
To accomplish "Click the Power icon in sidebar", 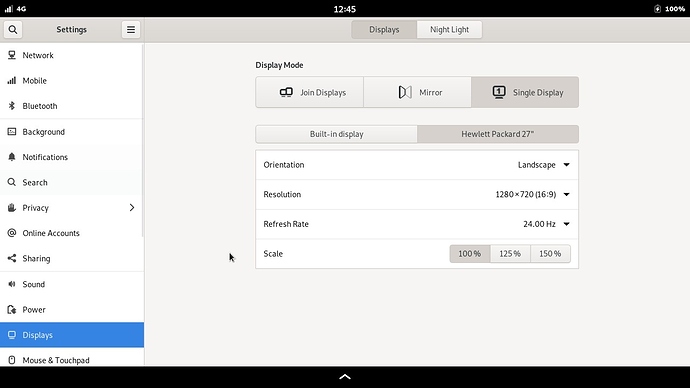I will [12, 310].
